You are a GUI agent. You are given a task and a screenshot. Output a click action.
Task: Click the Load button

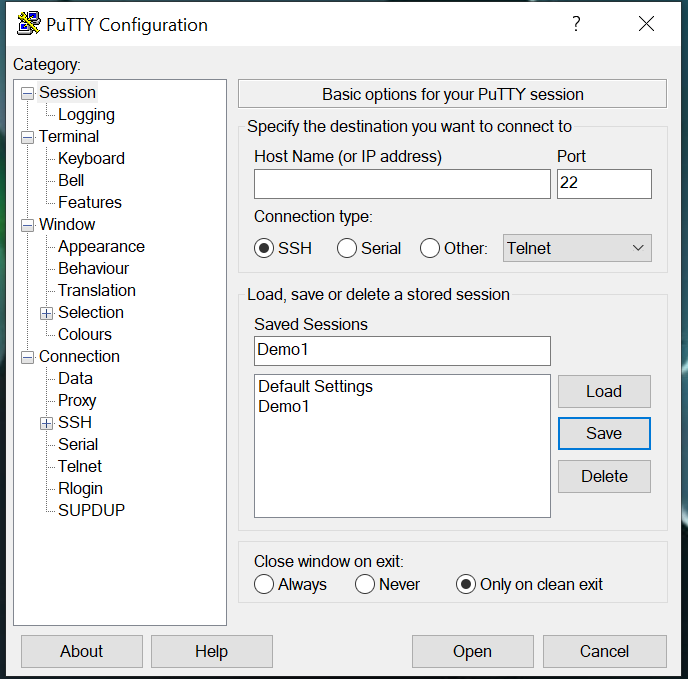(x=604, y=392)
